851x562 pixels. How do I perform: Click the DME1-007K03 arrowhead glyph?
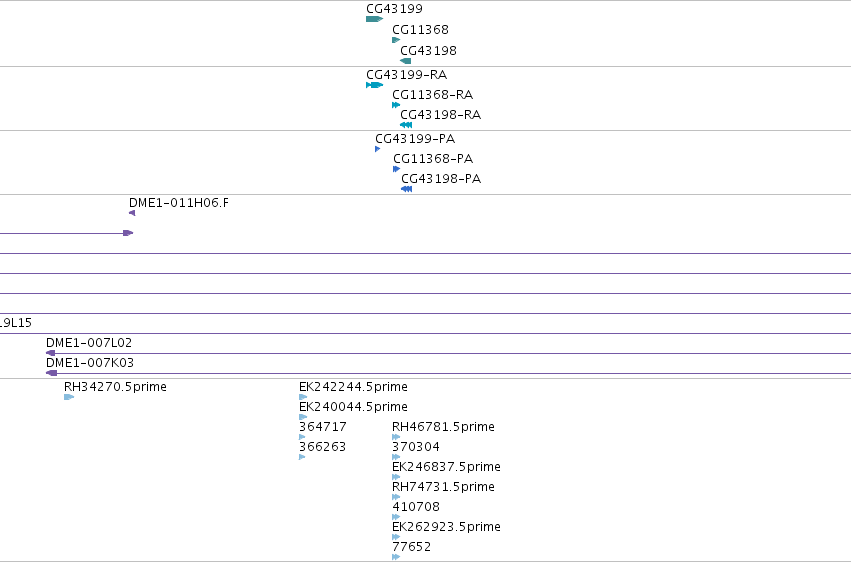[x=52, y=373]
